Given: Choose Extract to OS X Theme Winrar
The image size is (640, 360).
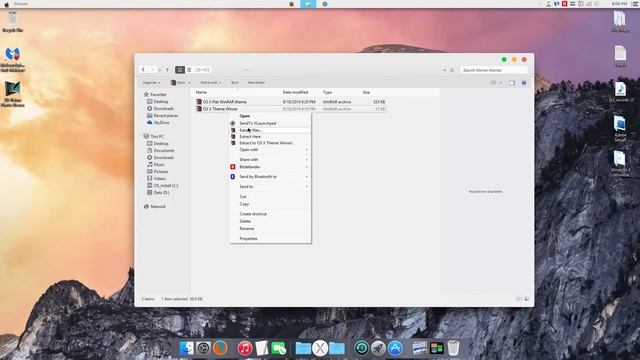Looking at the screenshot, I should pos(270,143).
